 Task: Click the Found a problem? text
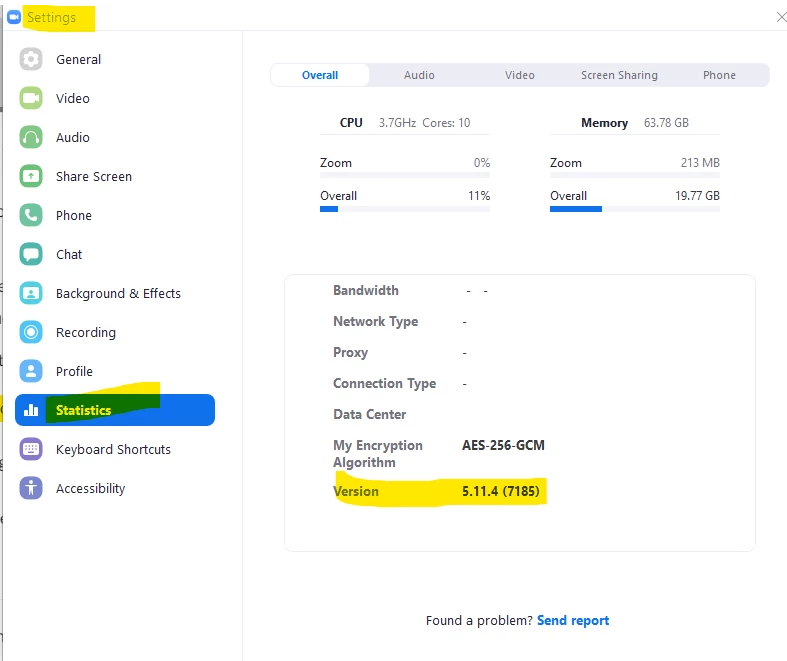pos(479,620)
